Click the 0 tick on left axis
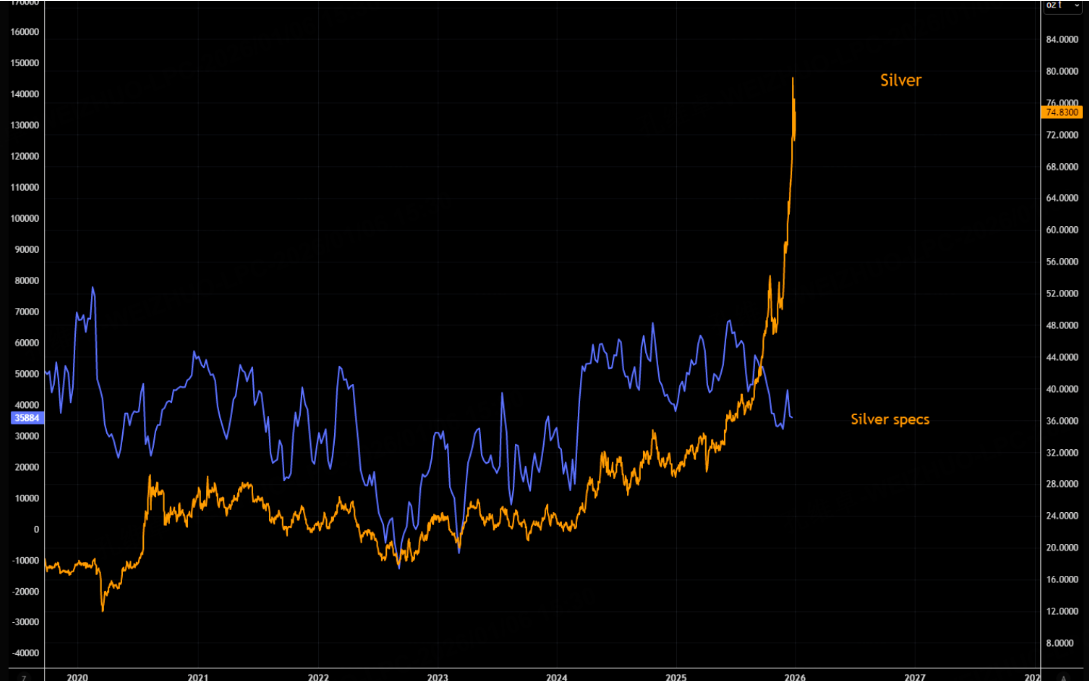Viewport: 1089px width, 681px height. pos(37,530)
